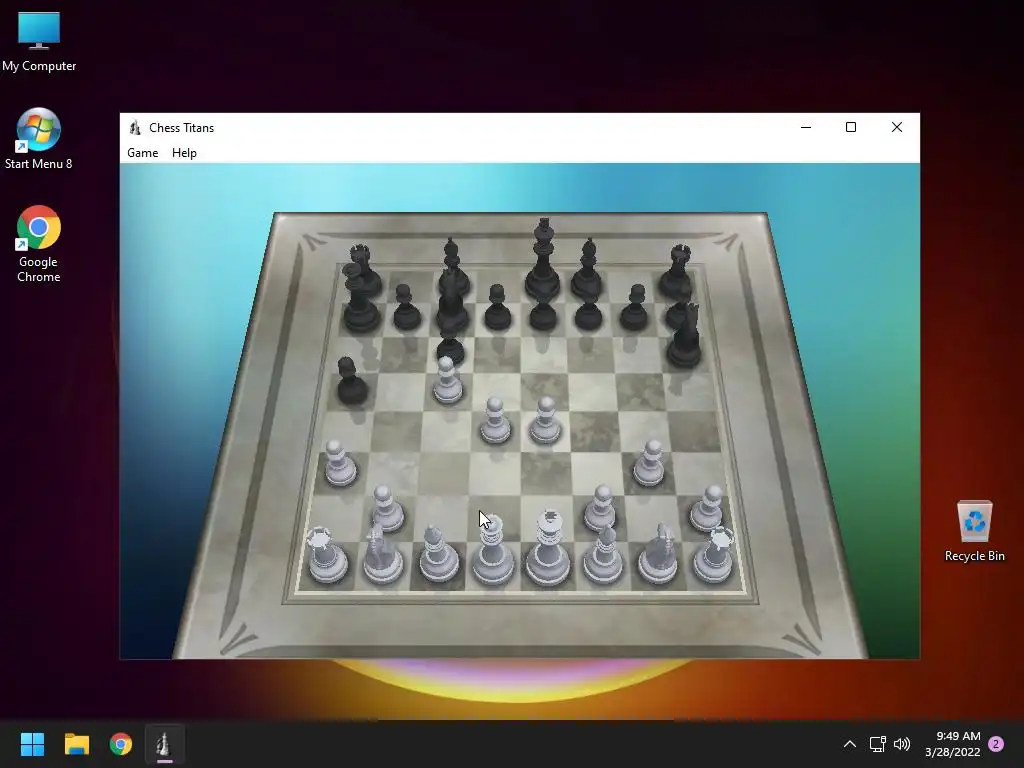Image resolution: width=1024 pixels, height=768 pixels.
Task: Click the black pawn on a5
Action: point(352,380)
